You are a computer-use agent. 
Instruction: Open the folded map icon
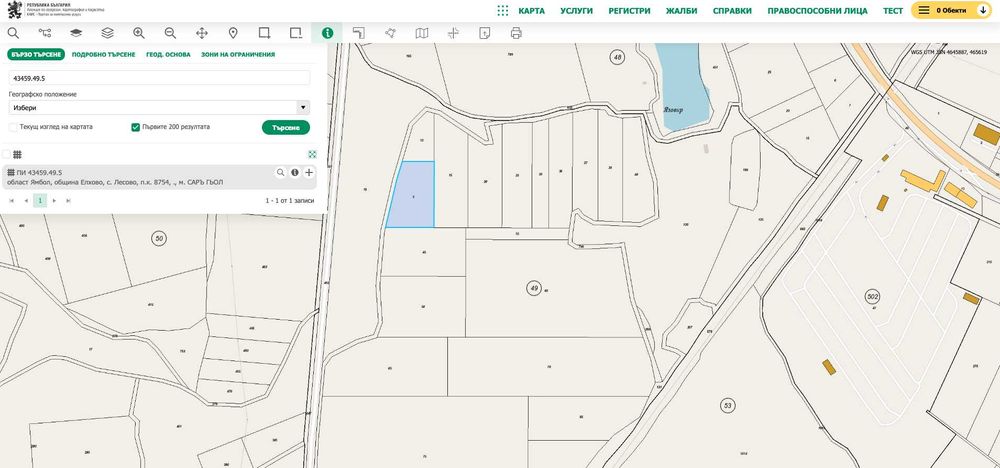422,33
